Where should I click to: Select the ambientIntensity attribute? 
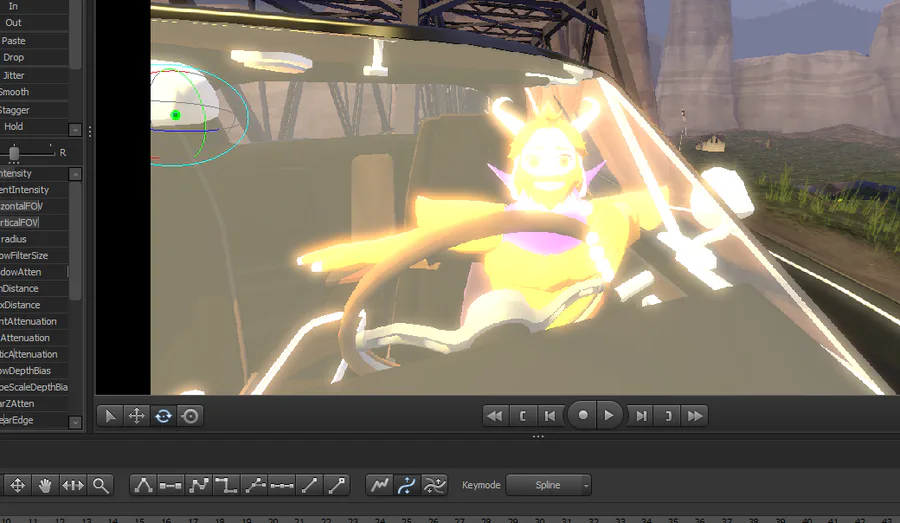point(34,189)
